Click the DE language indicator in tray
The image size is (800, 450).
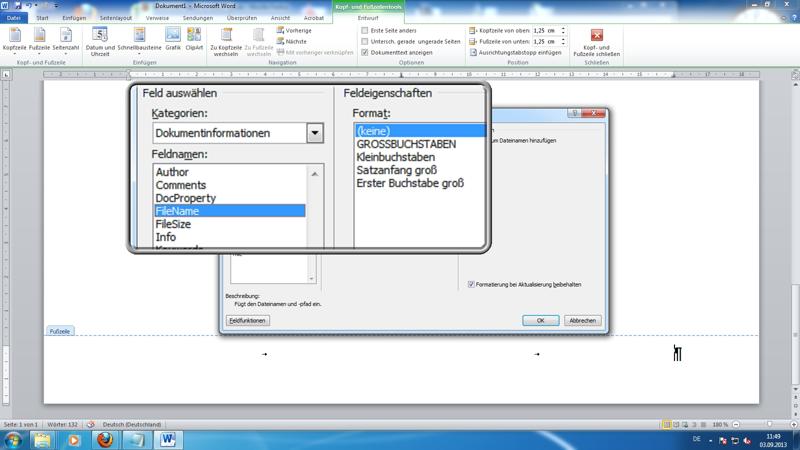pos(696,439)
